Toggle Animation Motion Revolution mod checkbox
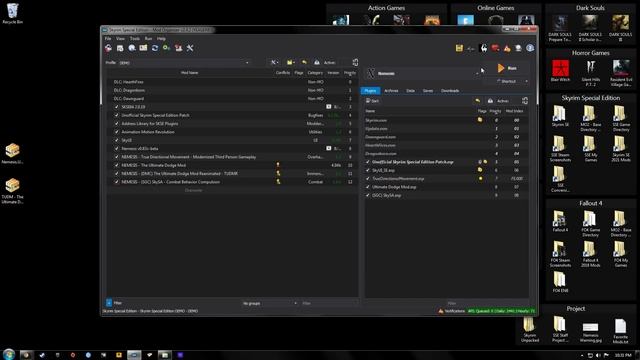Screen dimensions: 640x360 [116, 132]
